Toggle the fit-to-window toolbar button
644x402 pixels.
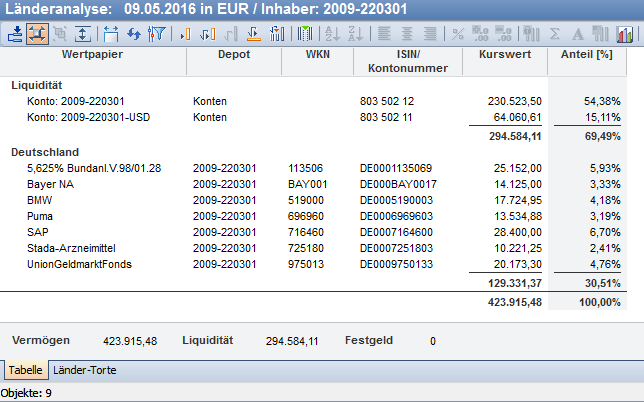37,33
